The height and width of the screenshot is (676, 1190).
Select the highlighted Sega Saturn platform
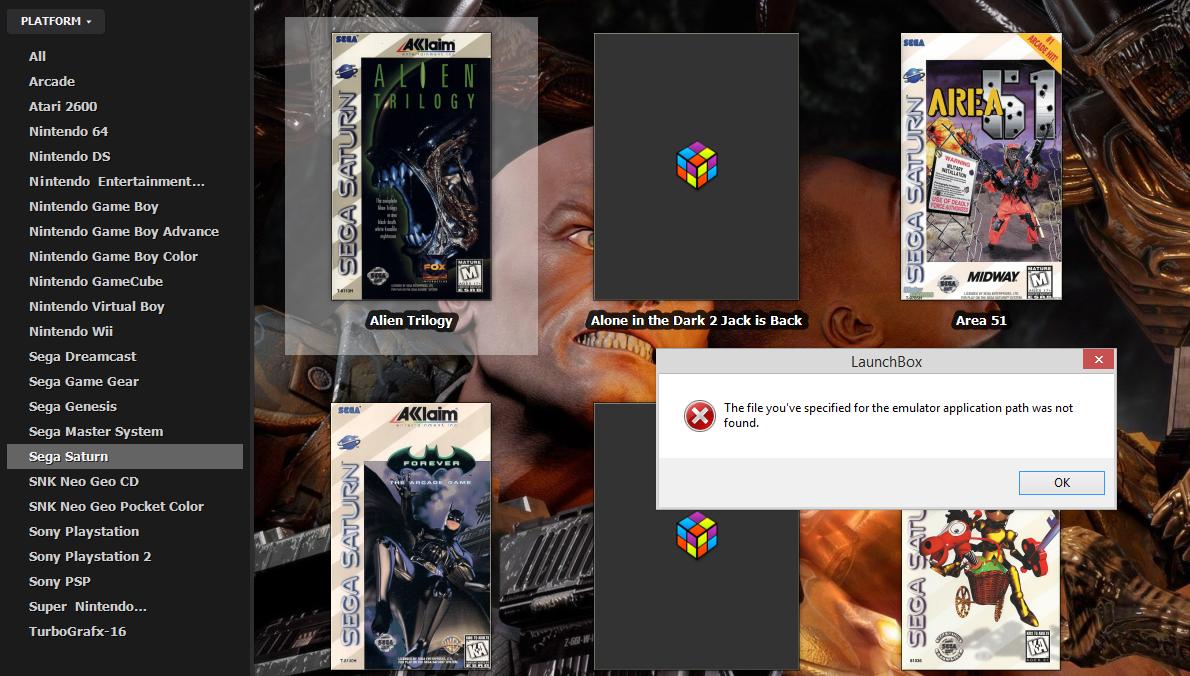click(x=125, y=457)
